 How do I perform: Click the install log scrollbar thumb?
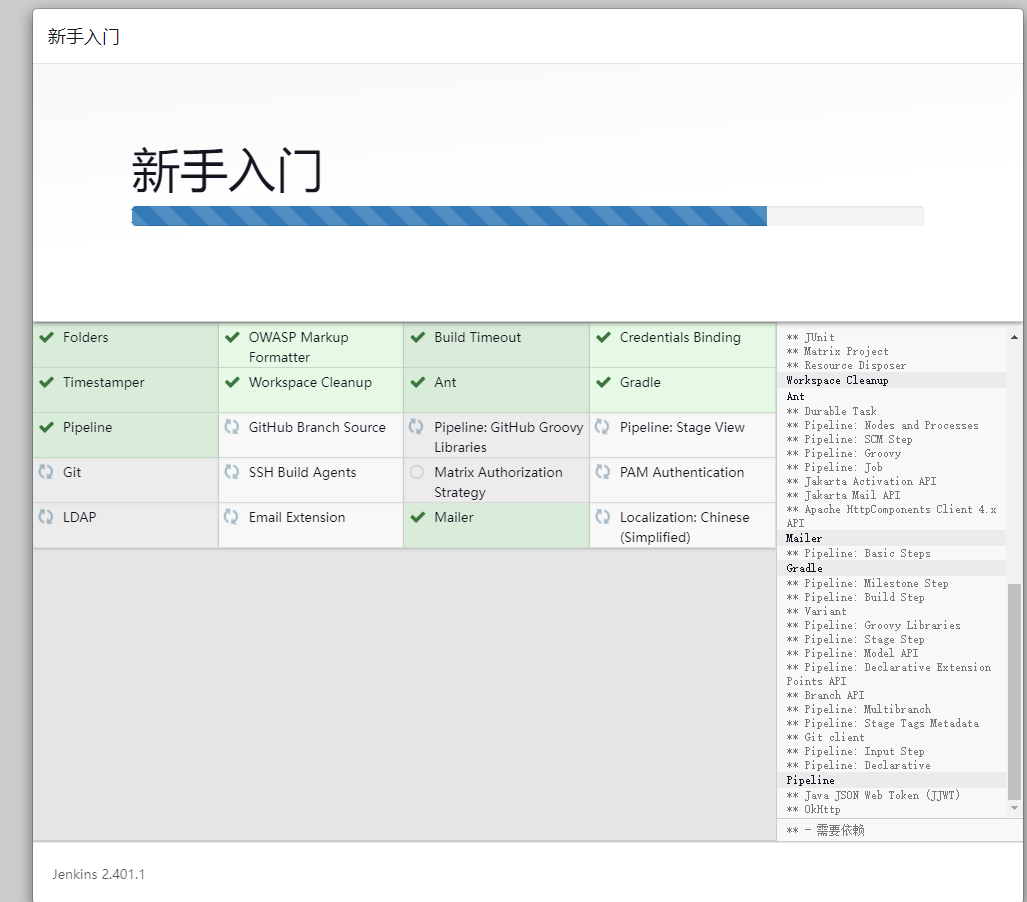(1015, 692)
